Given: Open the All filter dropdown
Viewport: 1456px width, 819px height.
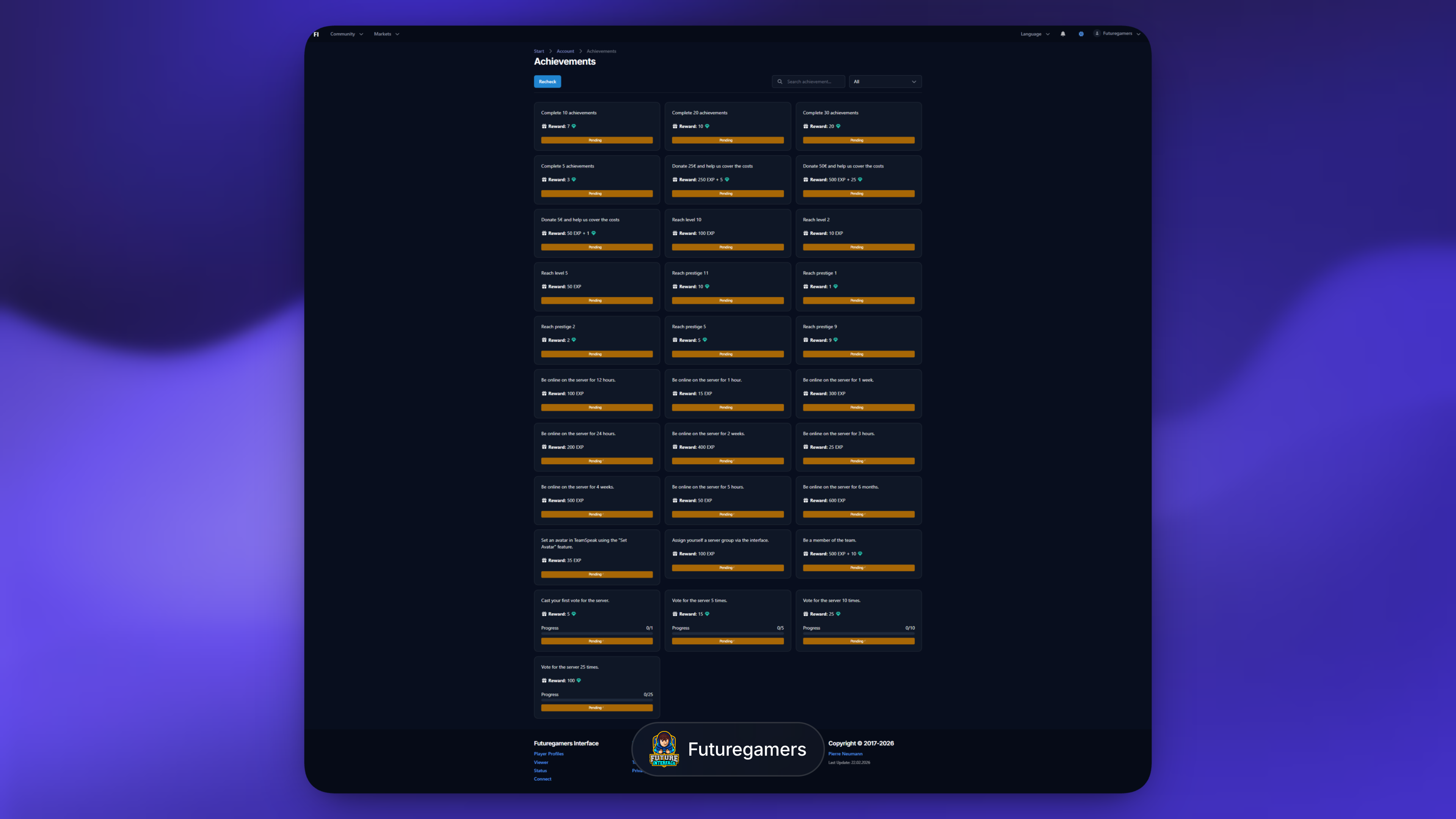Looking at the screenshot, I should pos(885,82).
